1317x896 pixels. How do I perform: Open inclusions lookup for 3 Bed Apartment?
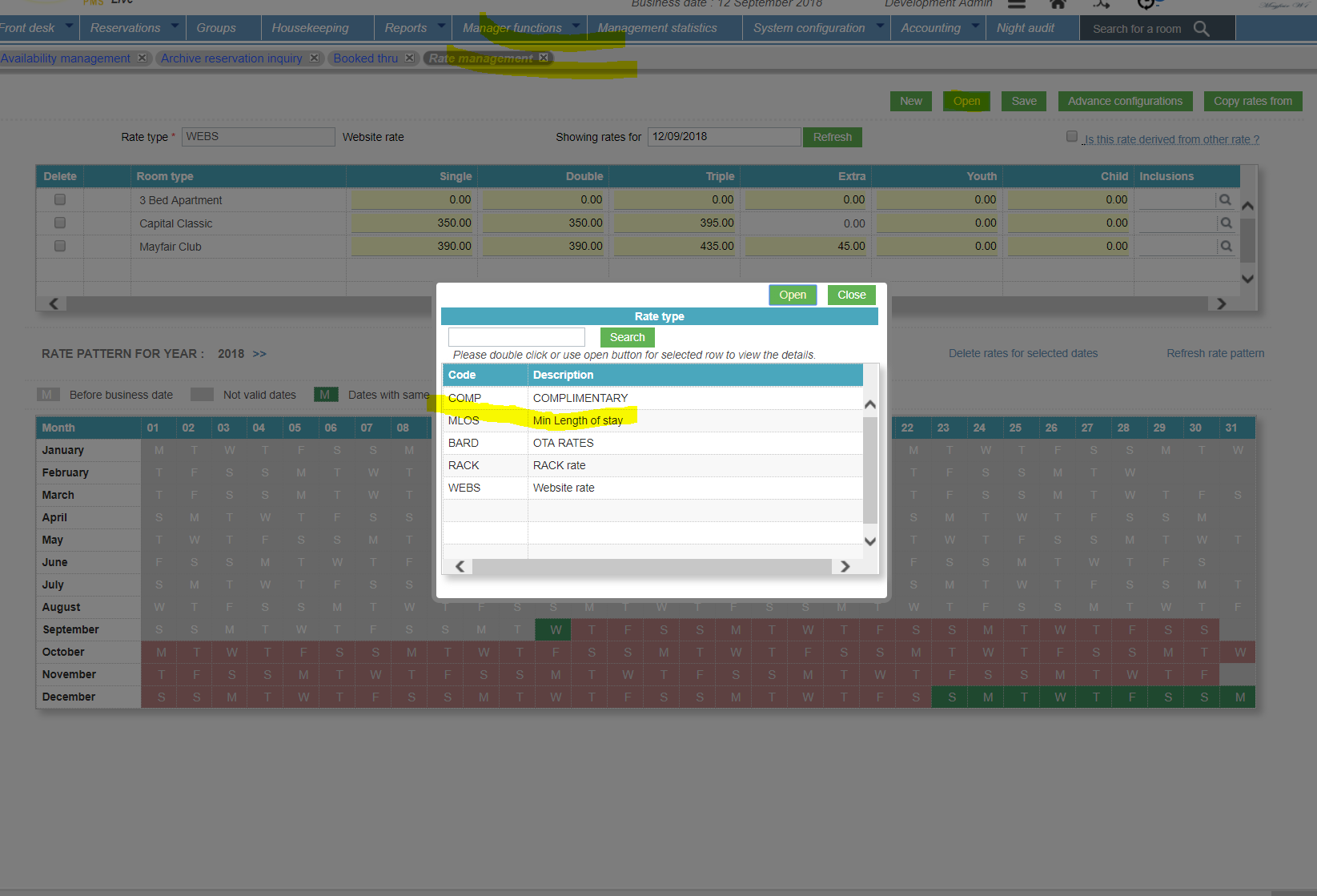1225,199
